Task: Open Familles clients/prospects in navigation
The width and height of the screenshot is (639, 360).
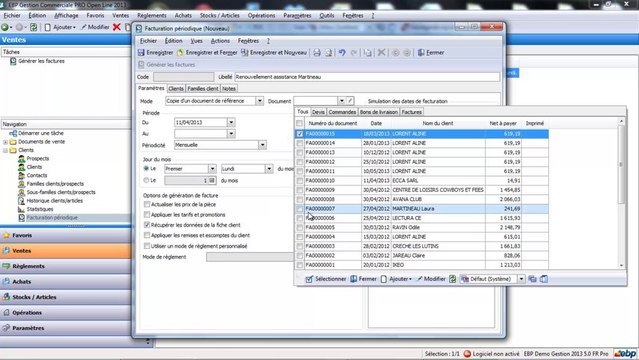Action: point(55,184)
